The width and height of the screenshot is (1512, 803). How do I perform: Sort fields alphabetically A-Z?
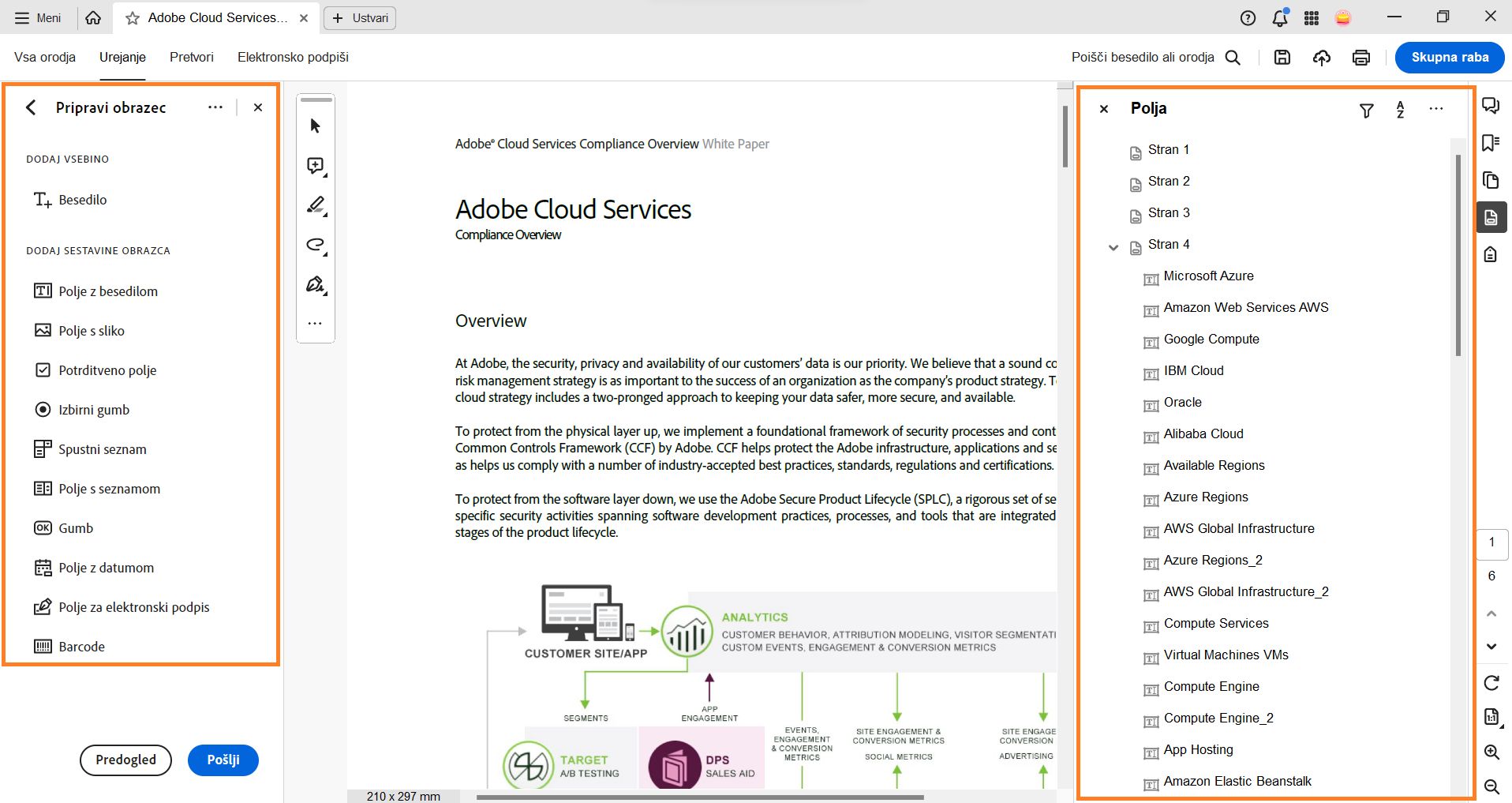click(x=1401, y=110)
